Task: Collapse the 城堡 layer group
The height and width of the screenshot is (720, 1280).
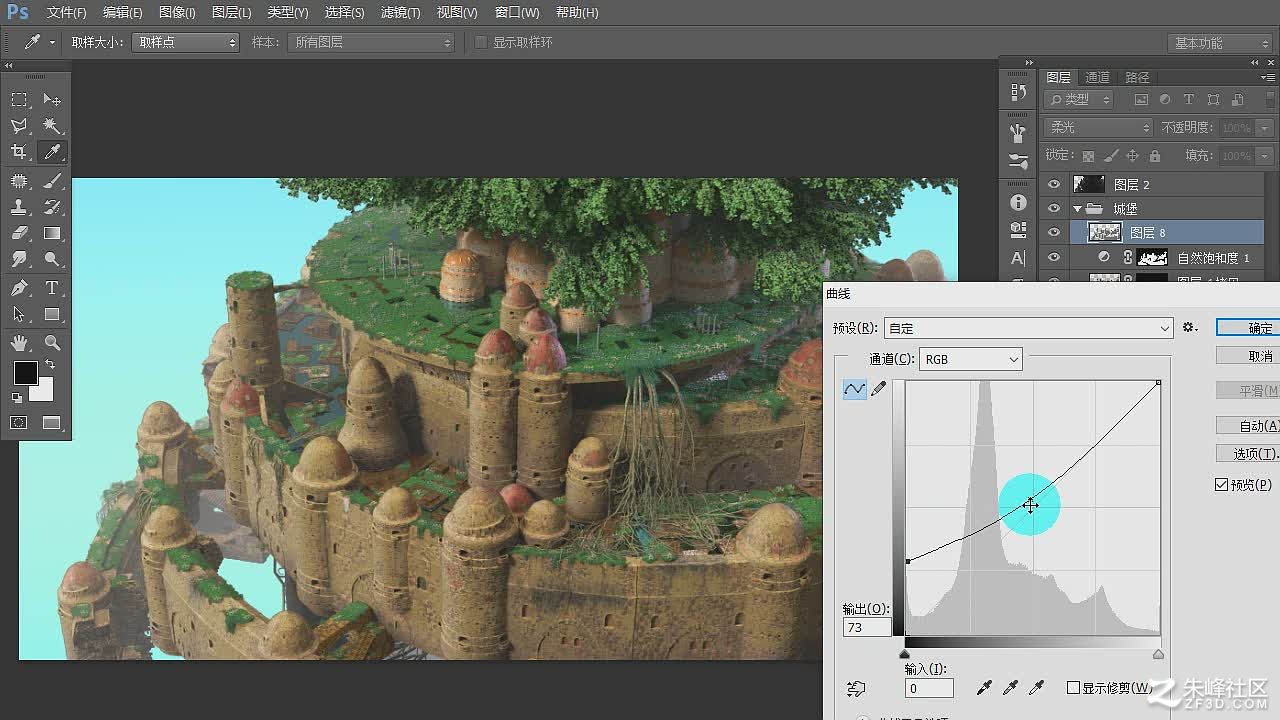Action: (1078, 209)
